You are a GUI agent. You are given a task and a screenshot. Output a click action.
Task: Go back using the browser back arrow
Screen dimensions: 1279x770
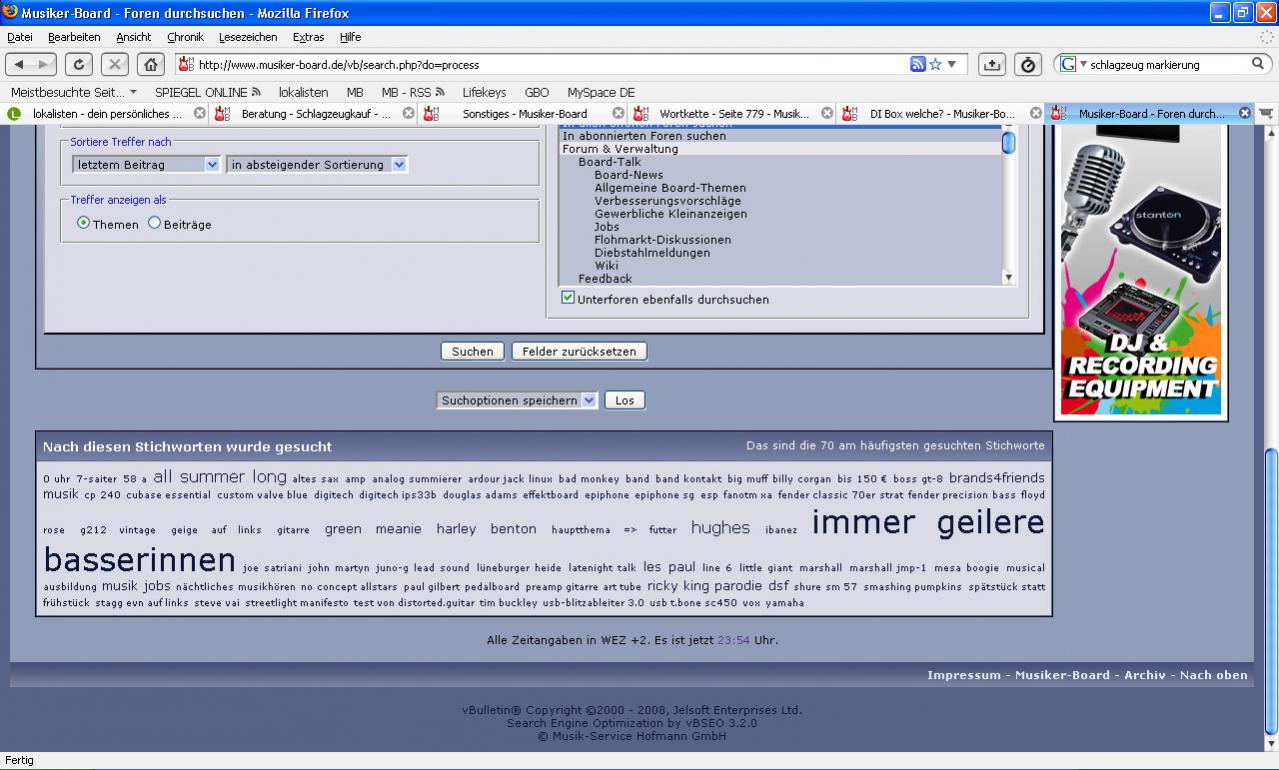(20, 65)
